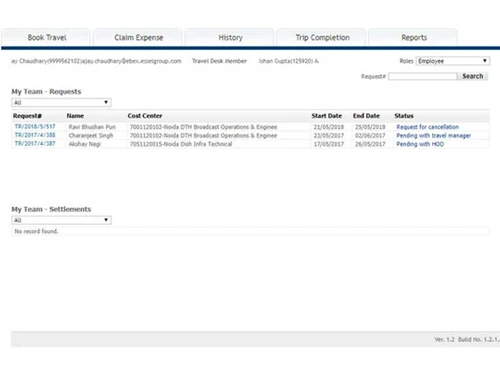Click the My Team - Requests heading
The width and height of the screenshot is (500, 375).
46,91
